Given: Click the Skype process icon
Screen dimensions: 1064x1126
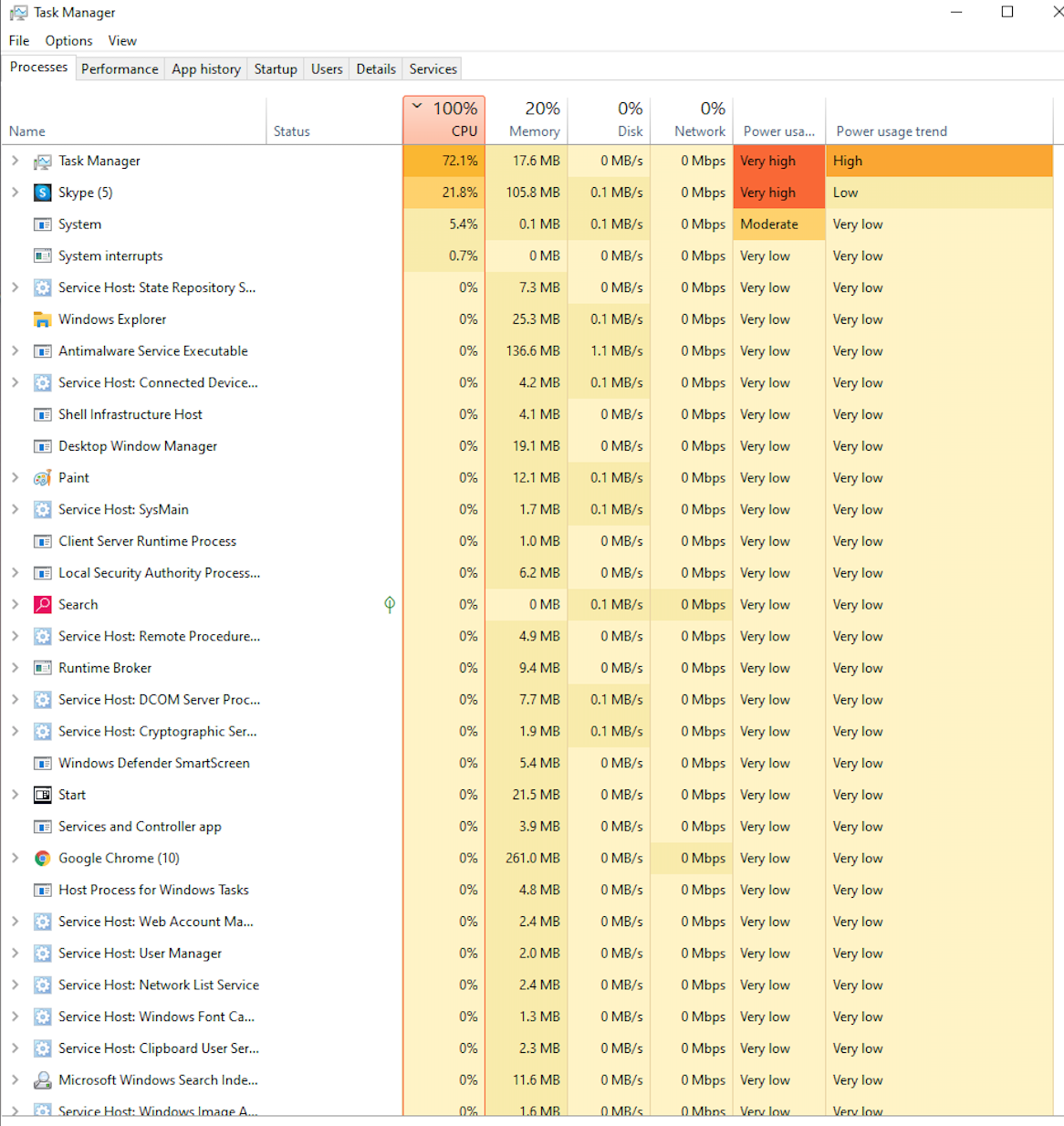Looking at the screenshot, I should (x=42, y=193).
